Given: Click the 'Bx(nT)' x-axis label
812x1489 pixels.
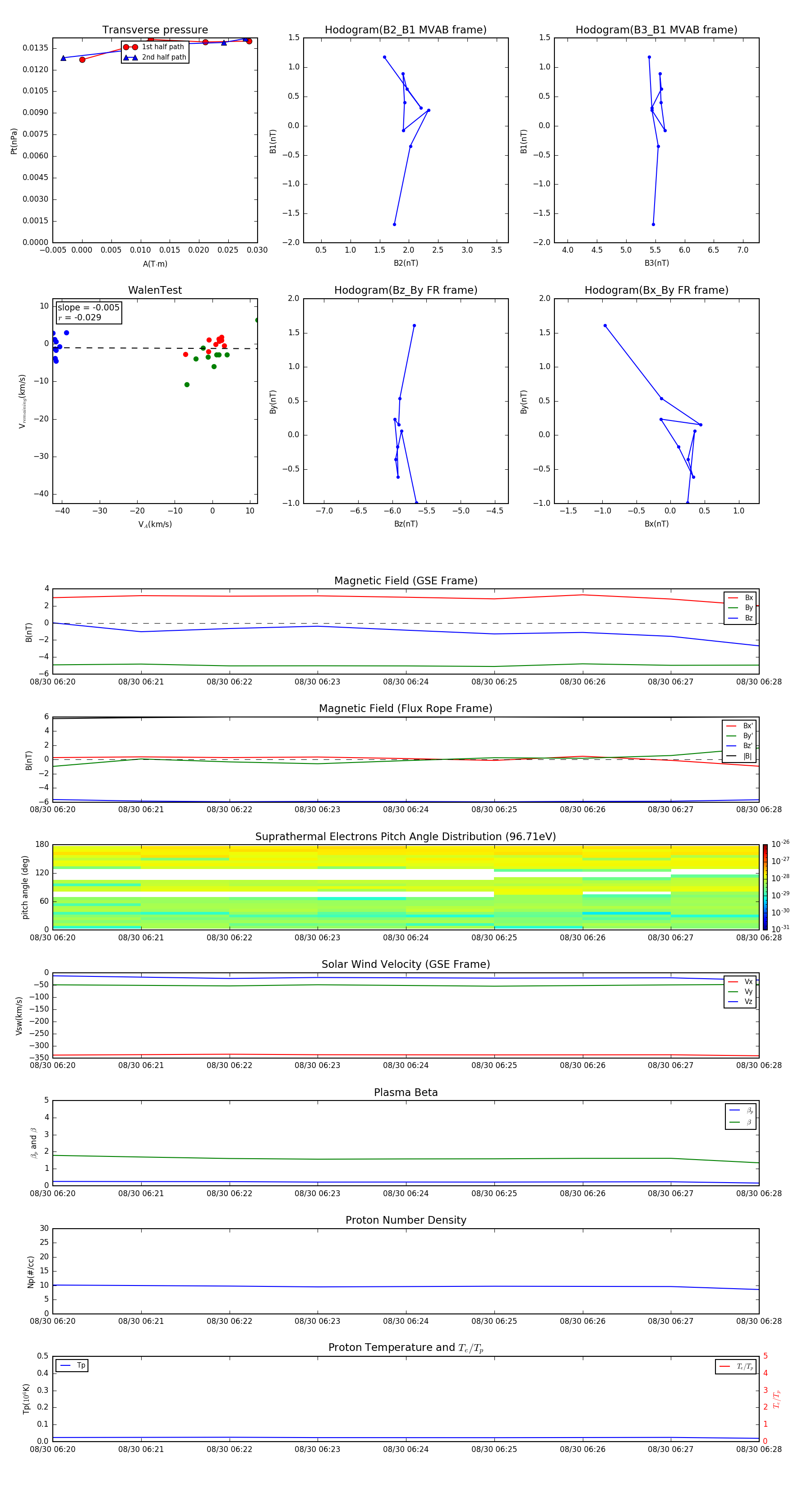Looking at the screenshot, I should [656, 524].
